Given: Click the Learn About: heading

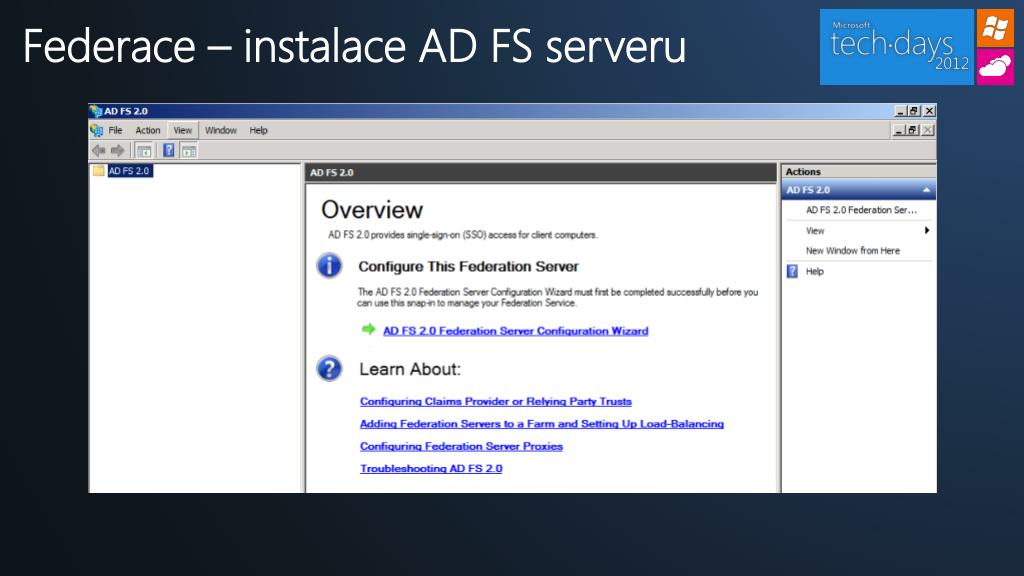Looking at the screenshot, I should coord(409,369).
